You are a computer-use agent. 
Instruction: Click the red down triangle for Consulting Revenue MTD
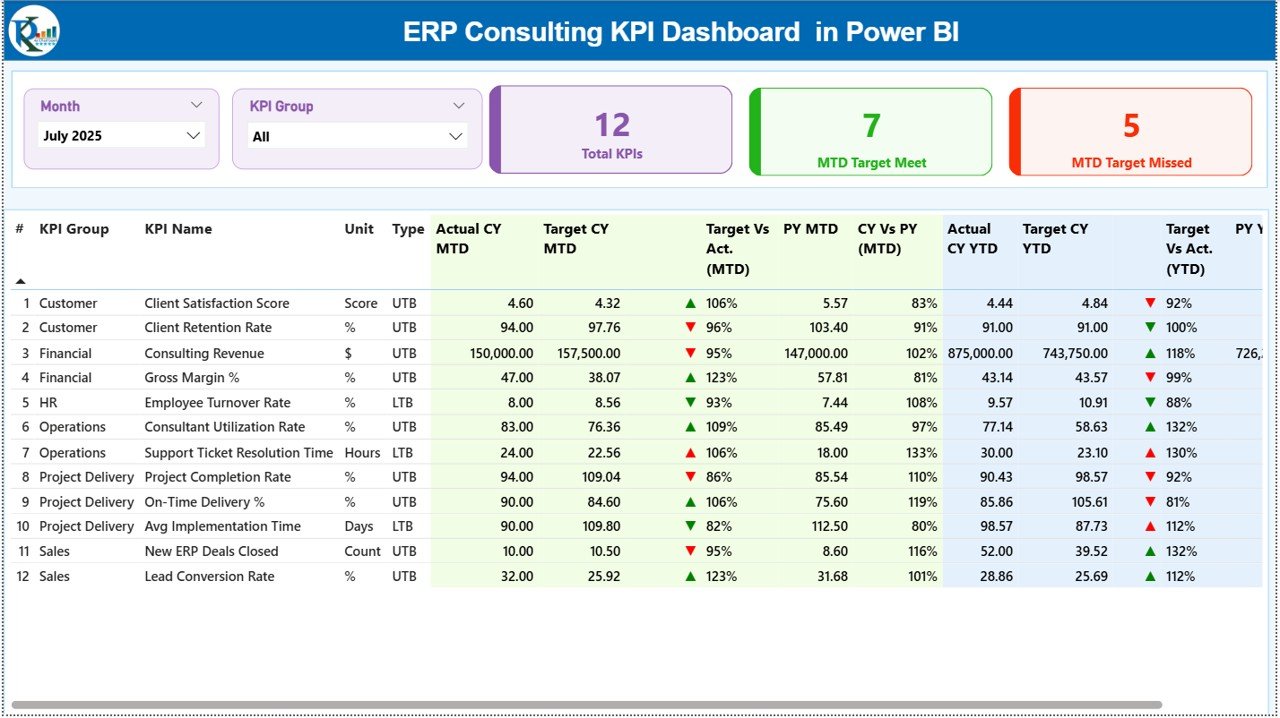tap(688, 352)
